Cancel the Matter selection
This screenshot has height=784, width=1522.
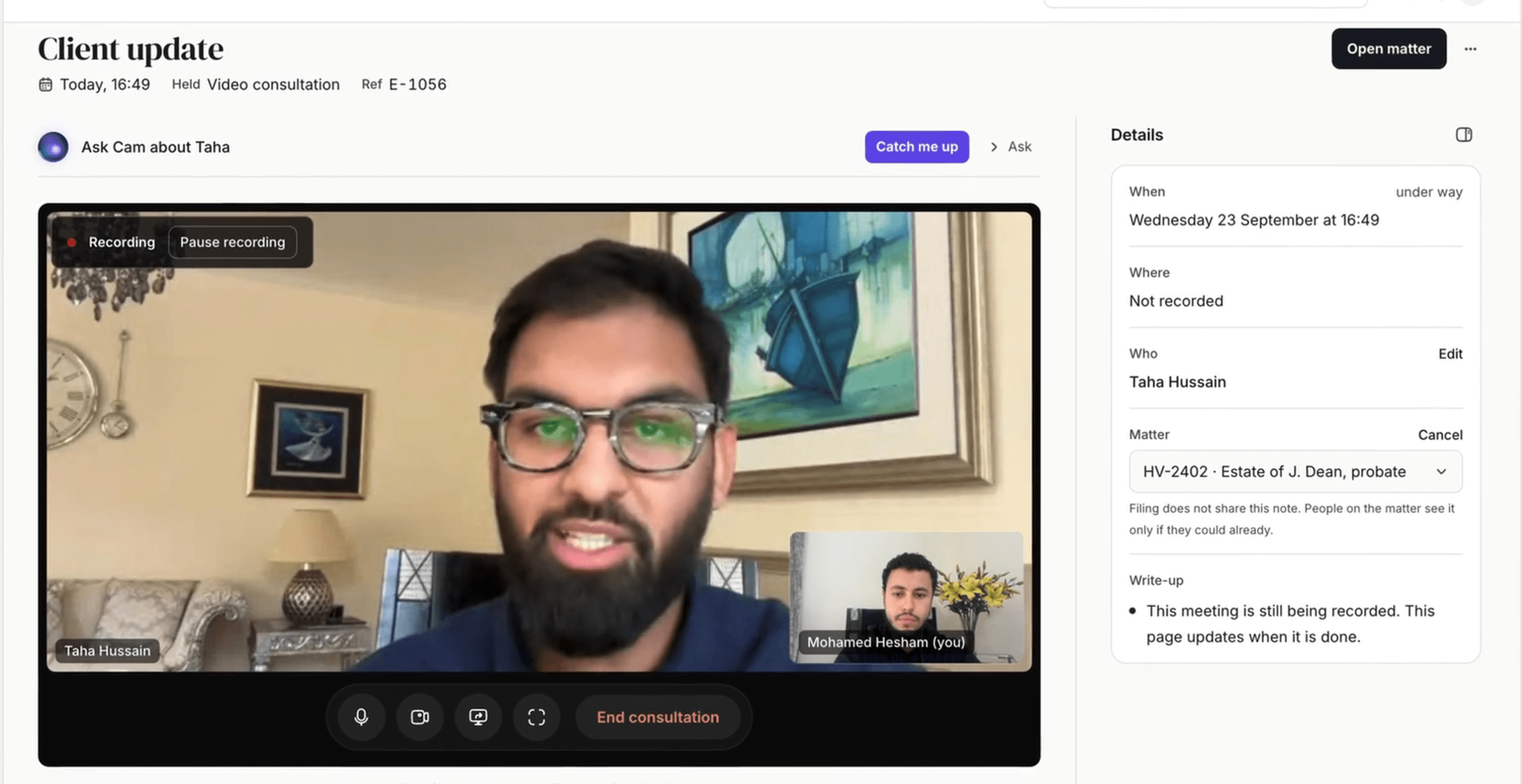[1440, 434]
